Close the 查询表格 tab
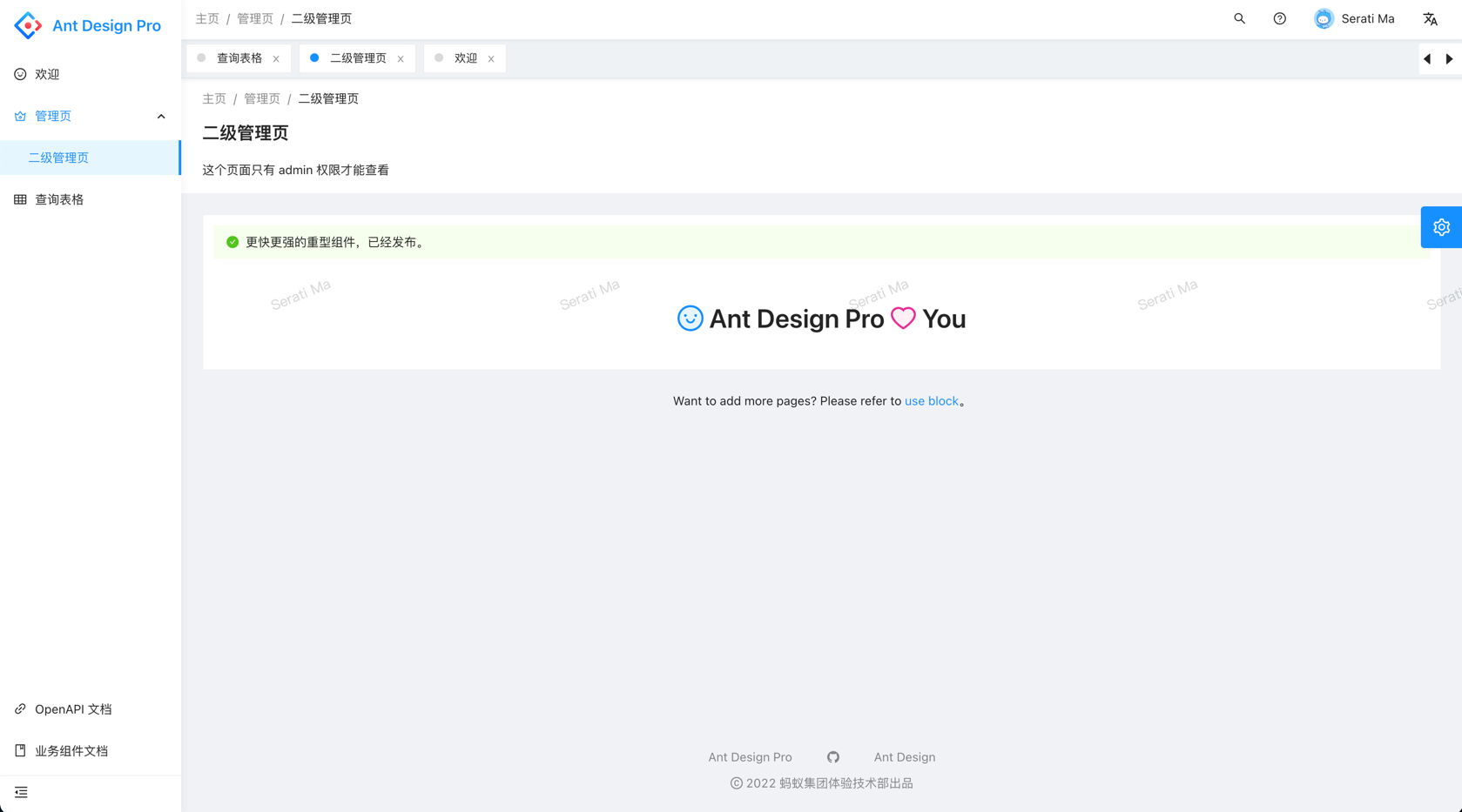The height and width of the screenshot is (812, 1462). pyautogui.click(x=276, y=59)
